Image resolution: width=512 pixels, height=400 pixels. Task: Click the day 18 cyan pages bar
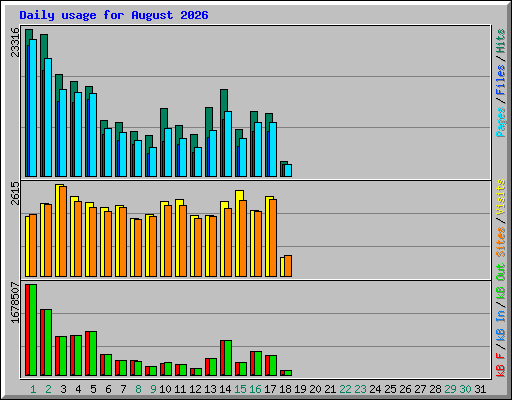click(x=288, y=170)
